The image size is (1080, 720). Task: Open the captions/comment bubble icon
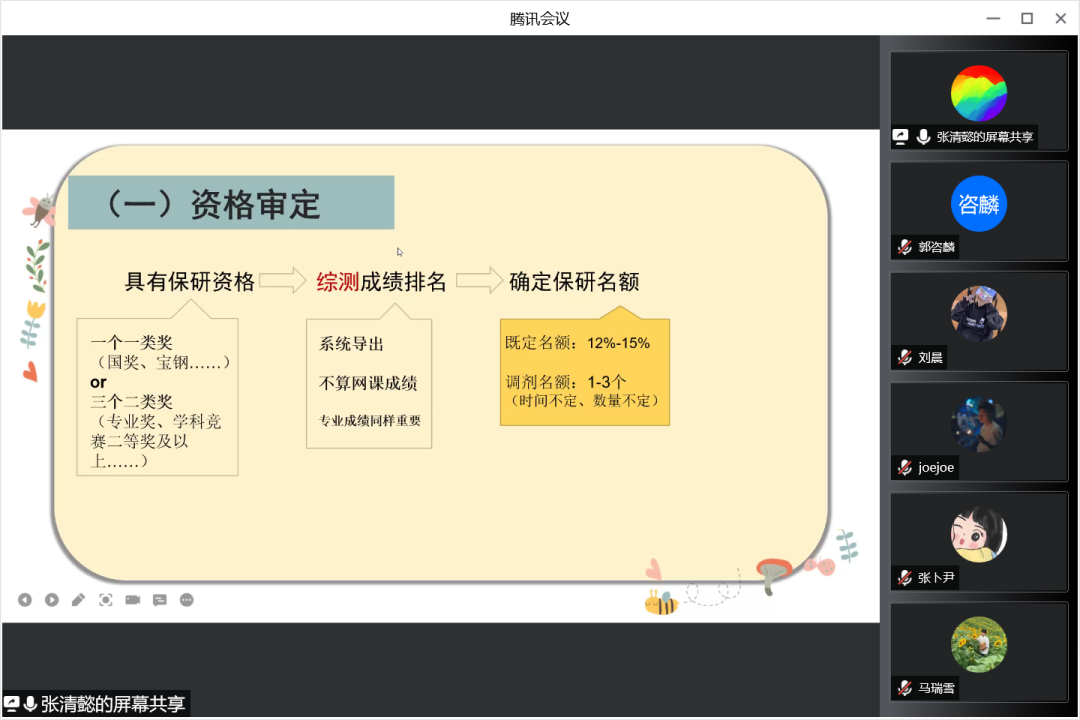click(x=160, y=600)
